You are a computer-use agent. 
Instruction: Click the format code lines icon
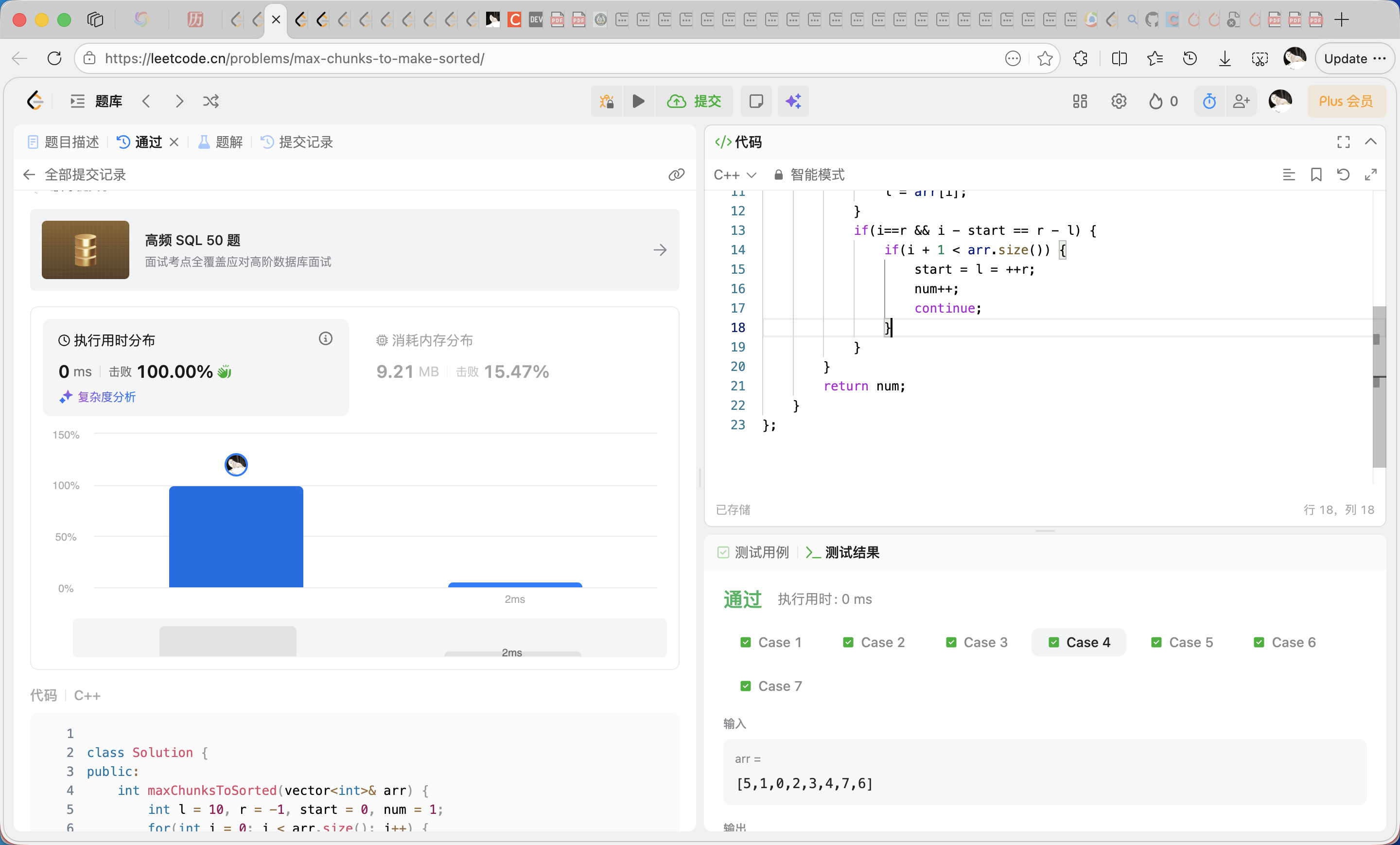pyautogui.click(x=1289, y=175)
